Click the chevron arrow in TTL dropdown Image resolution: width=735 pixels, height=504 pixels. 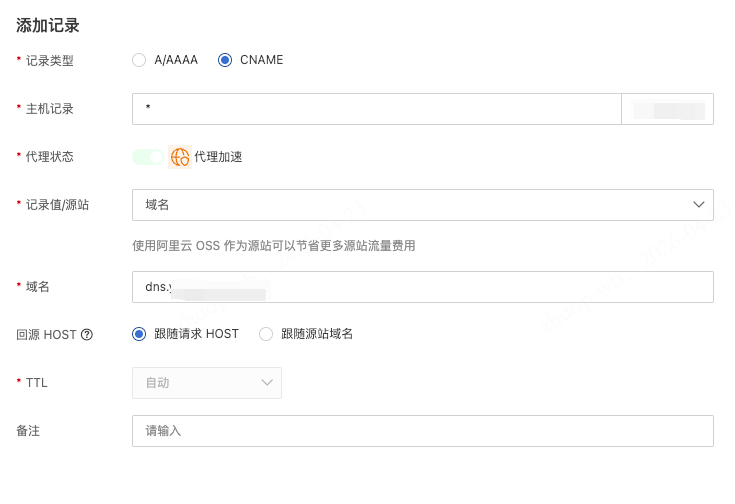pos(267,383)
